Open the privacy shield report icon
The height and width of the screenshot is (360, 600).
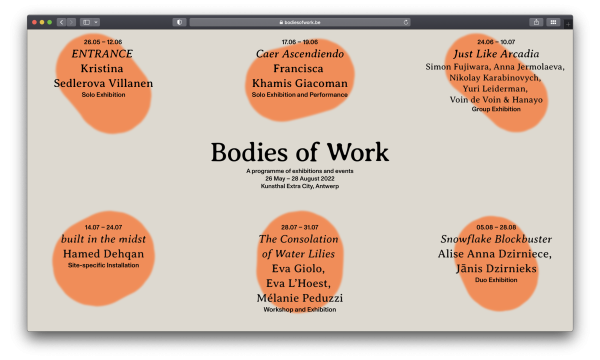[179, 22]
